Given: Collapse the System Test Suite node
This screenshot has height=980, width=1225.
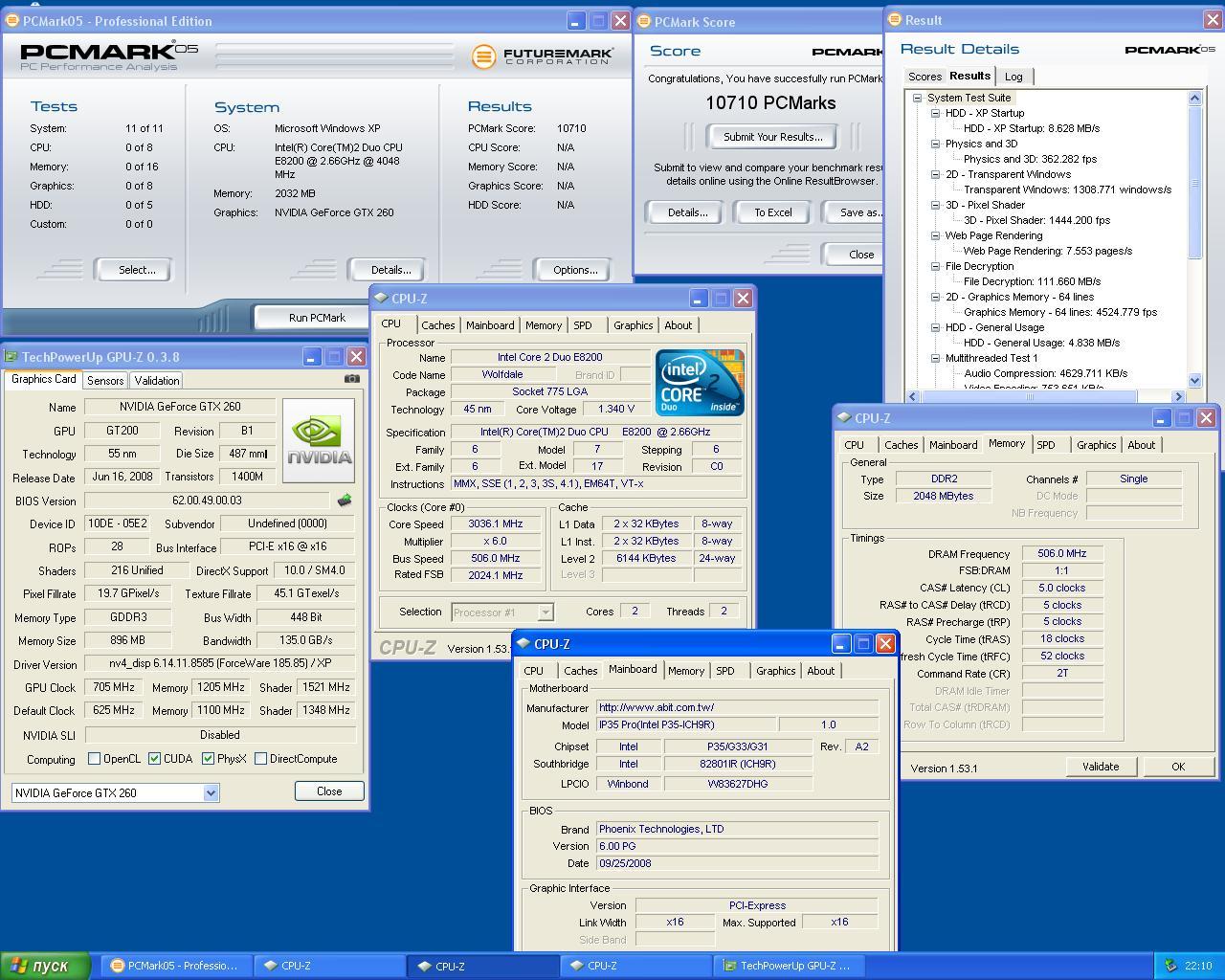Looking at the screenshot, I should pyautogui.click(x=917, y=98).
